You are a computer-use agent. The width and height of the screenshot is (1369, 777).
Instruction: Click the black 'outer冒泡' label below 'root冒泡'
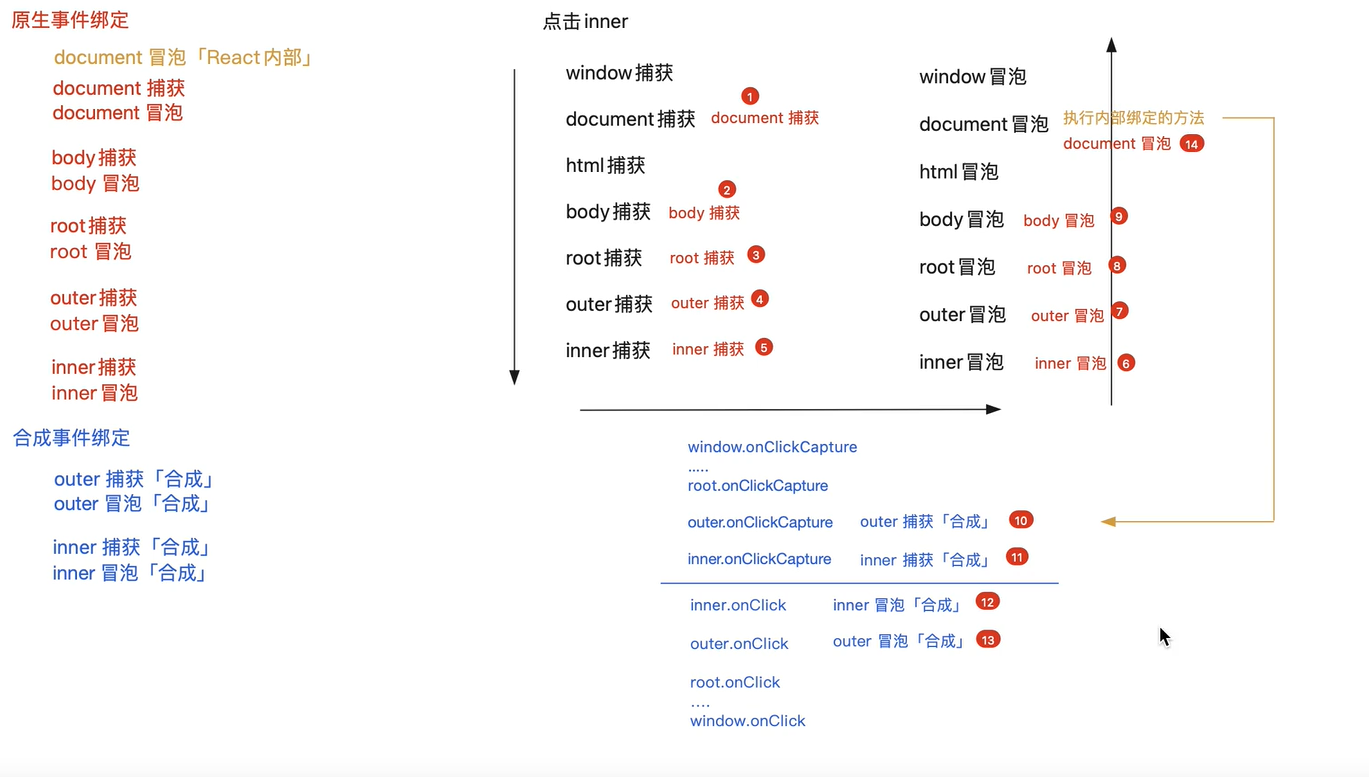pos(963,315)
